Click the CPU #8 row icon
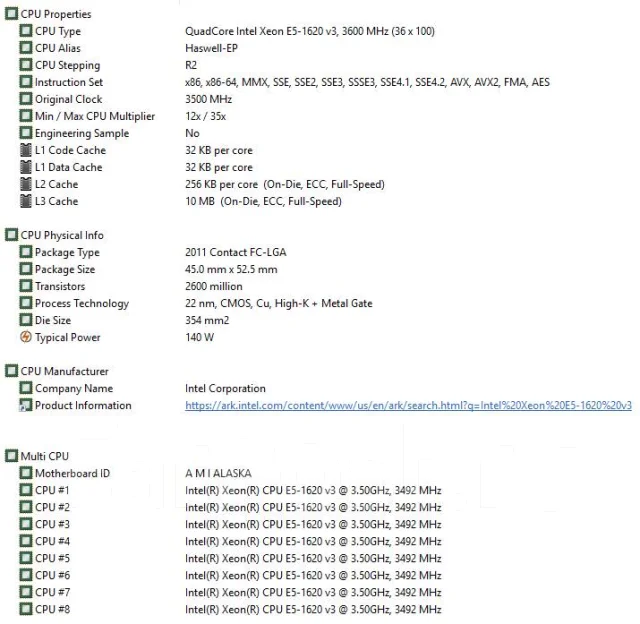 (x=26, y=609)
